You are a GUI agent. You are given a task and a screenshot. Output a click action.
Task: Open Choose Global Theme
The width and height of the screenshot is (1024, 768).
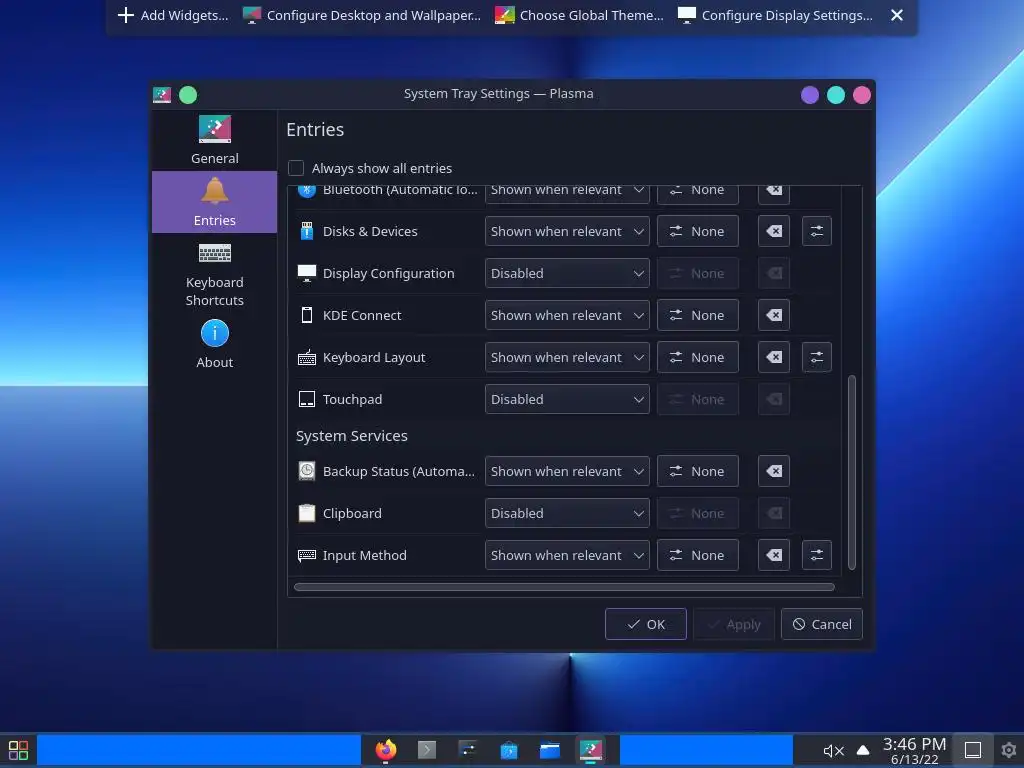point(579,15)
